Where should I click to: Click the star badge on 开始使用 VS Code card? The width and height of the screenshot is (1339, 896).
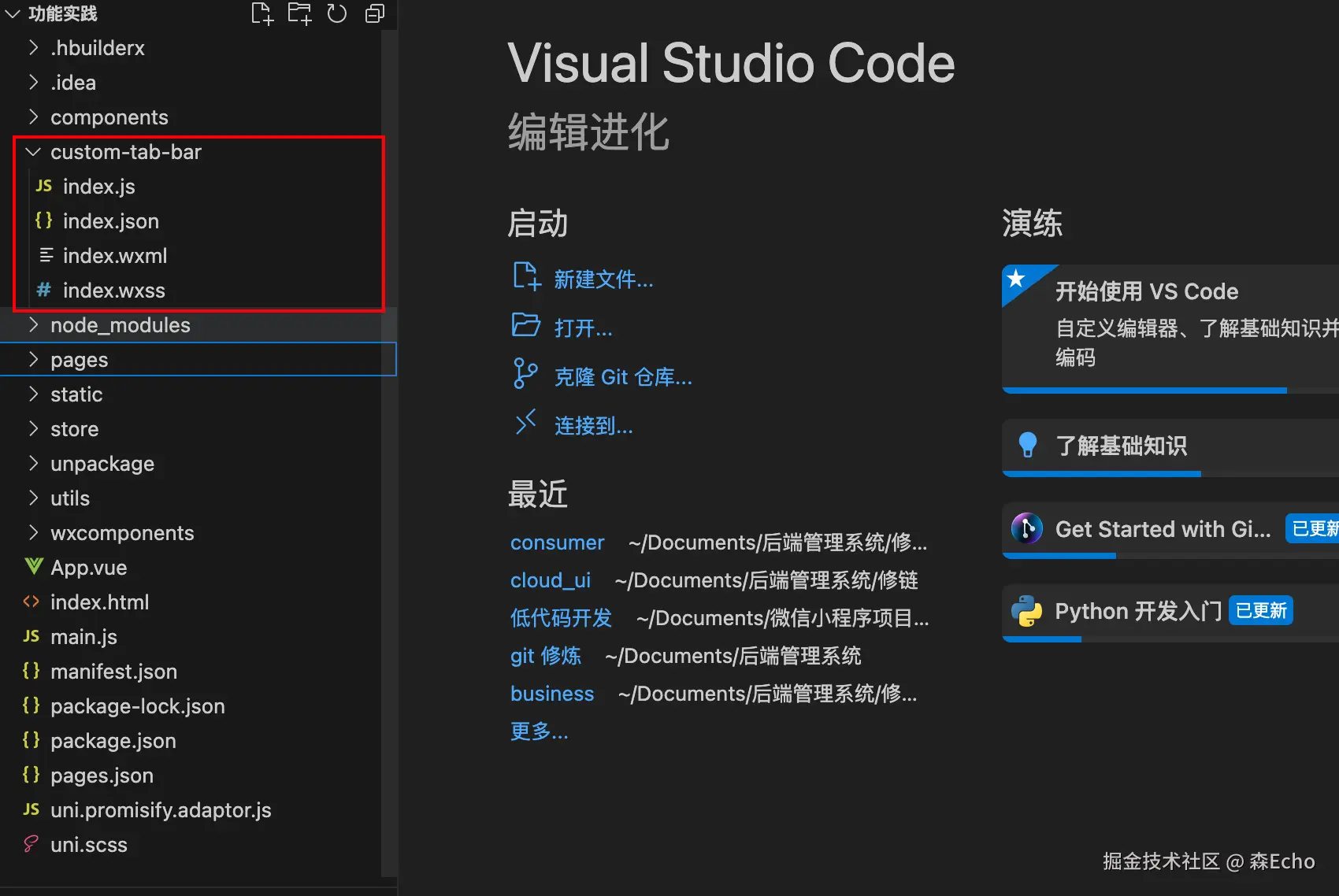point(1016,278)
